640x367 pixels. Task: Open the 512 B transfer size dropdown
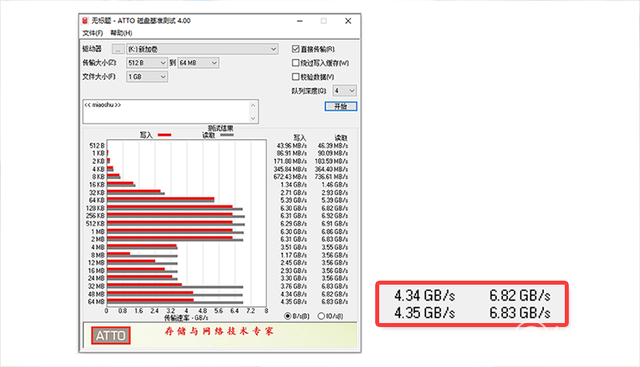coord(147,63)
